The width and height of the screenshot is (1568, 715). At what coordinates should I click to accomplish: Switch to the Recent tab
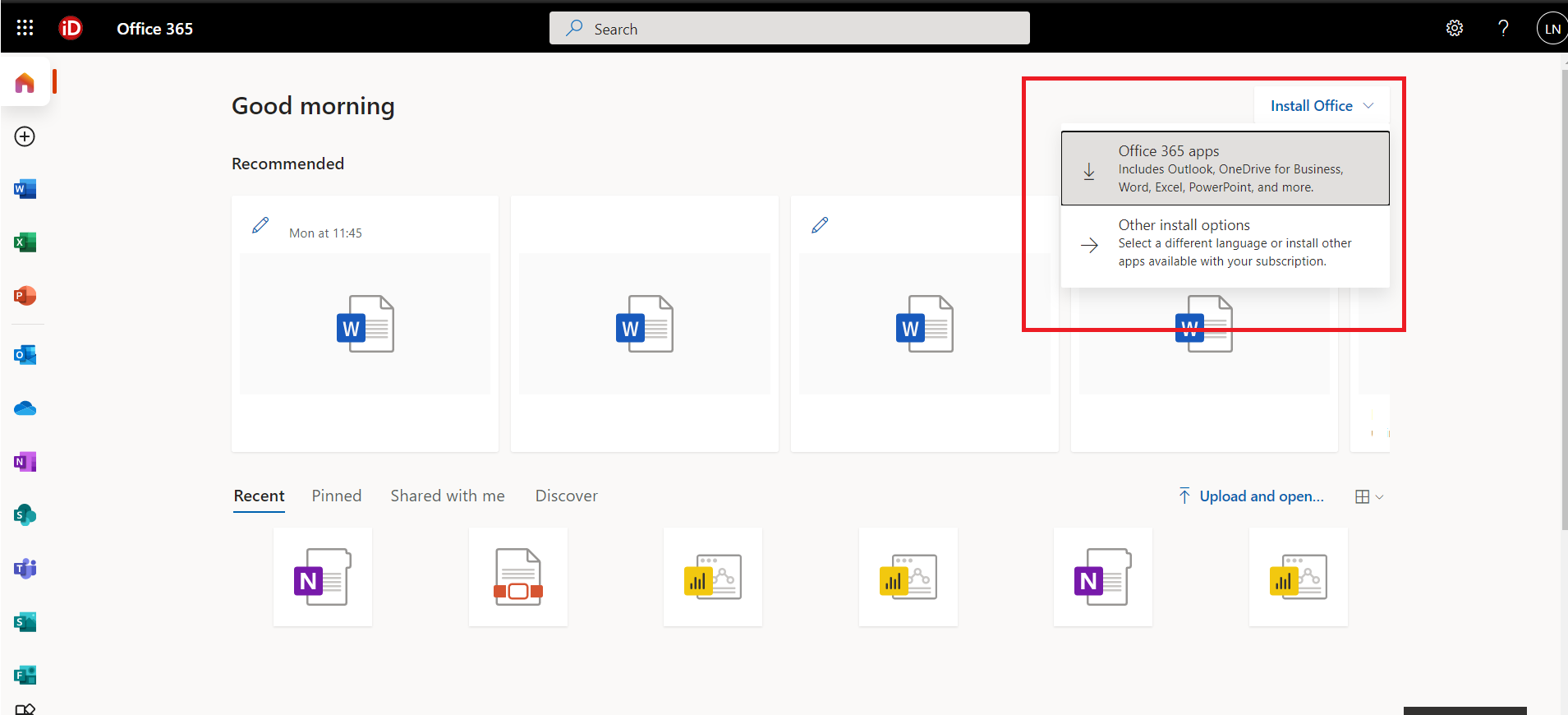[x=259, y=496]
